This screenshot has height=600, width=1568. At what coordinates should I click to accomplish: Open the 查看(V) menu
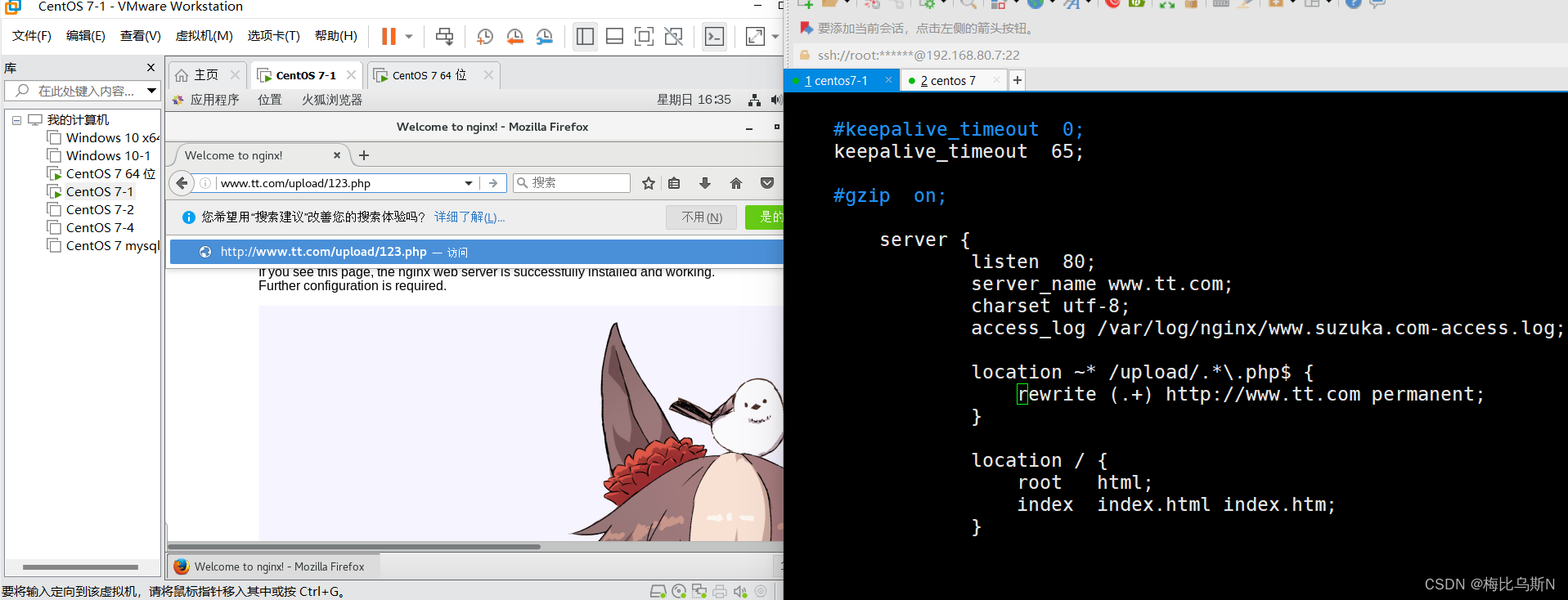[x=141, y=36]
